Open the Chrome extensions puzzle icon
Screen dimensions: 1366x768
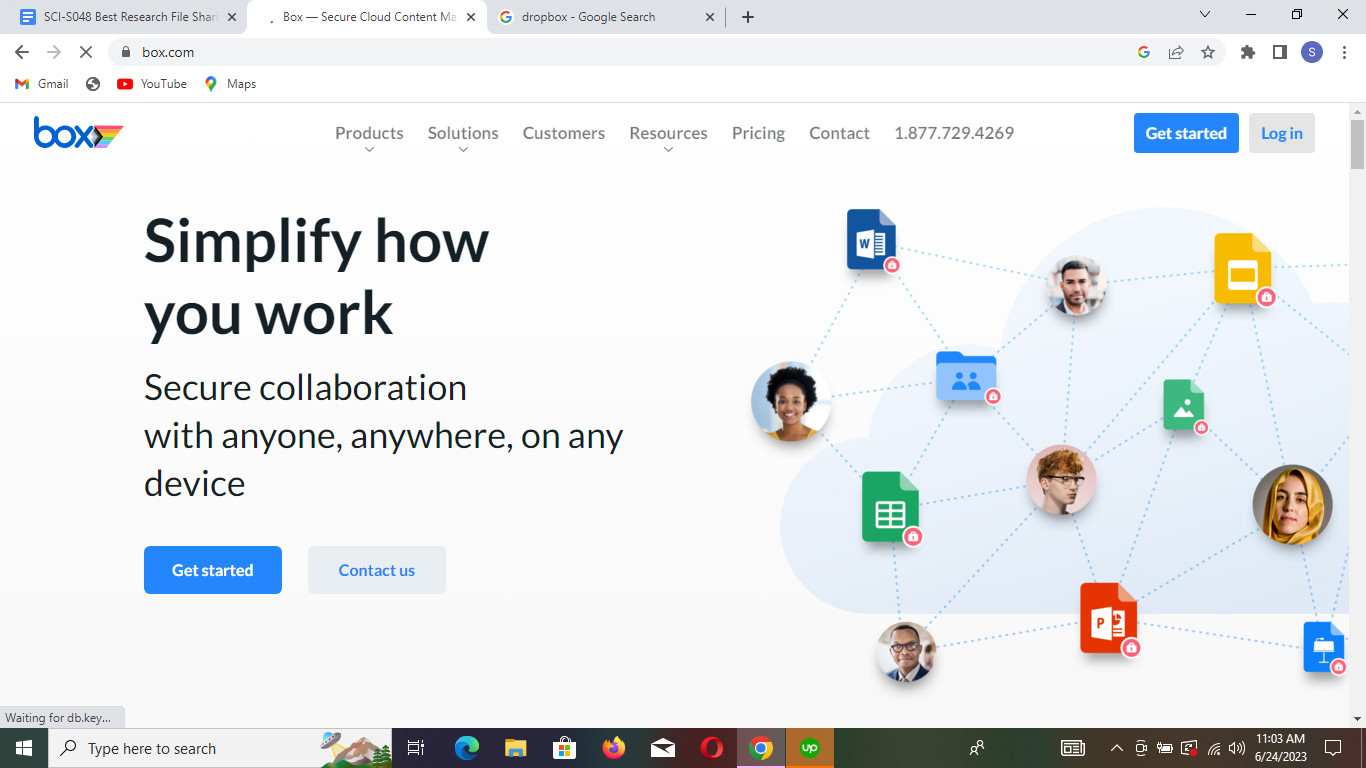point(1247,52)
